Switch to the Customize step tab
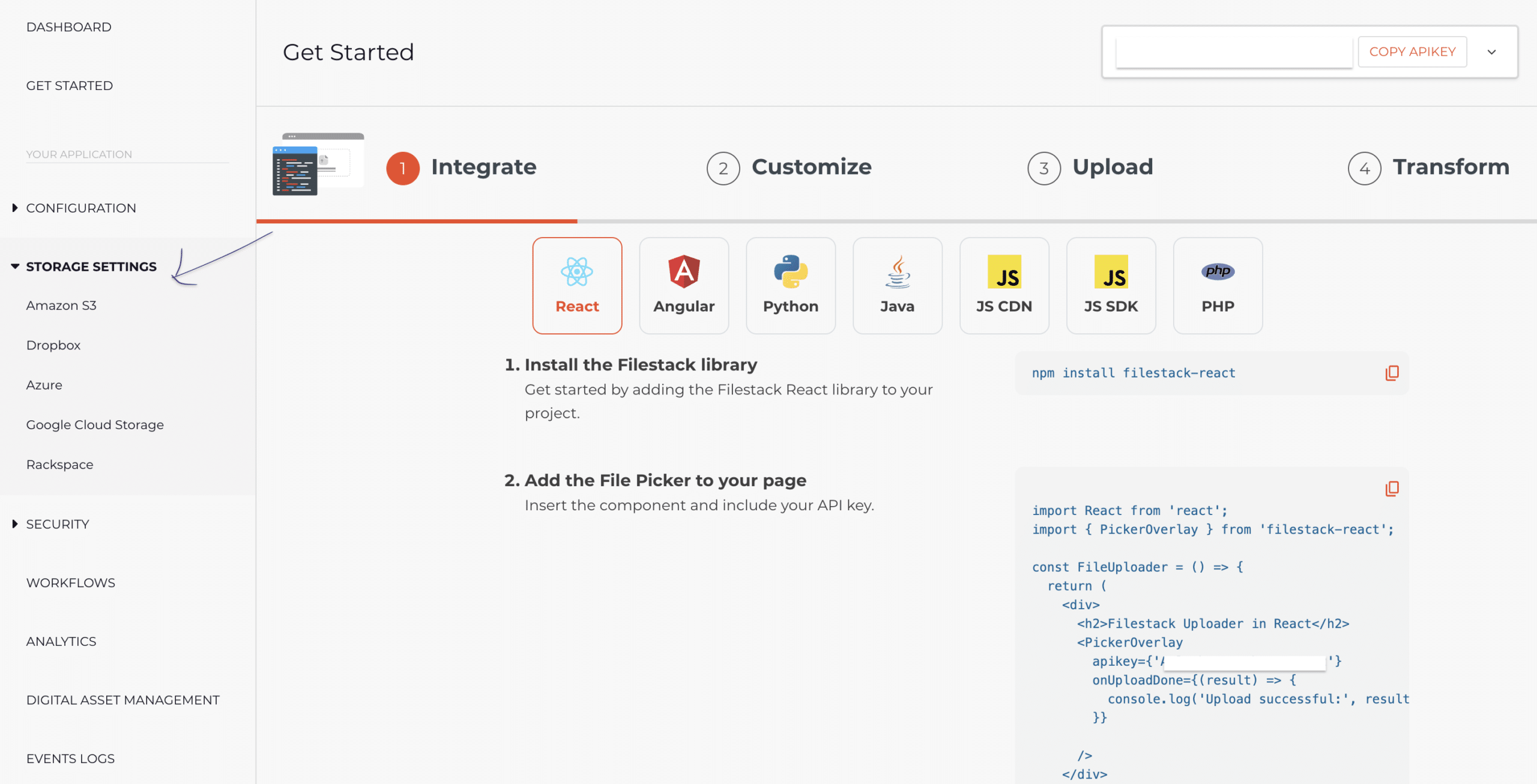Screen dimensions: 1537x784 click(812, 167)
